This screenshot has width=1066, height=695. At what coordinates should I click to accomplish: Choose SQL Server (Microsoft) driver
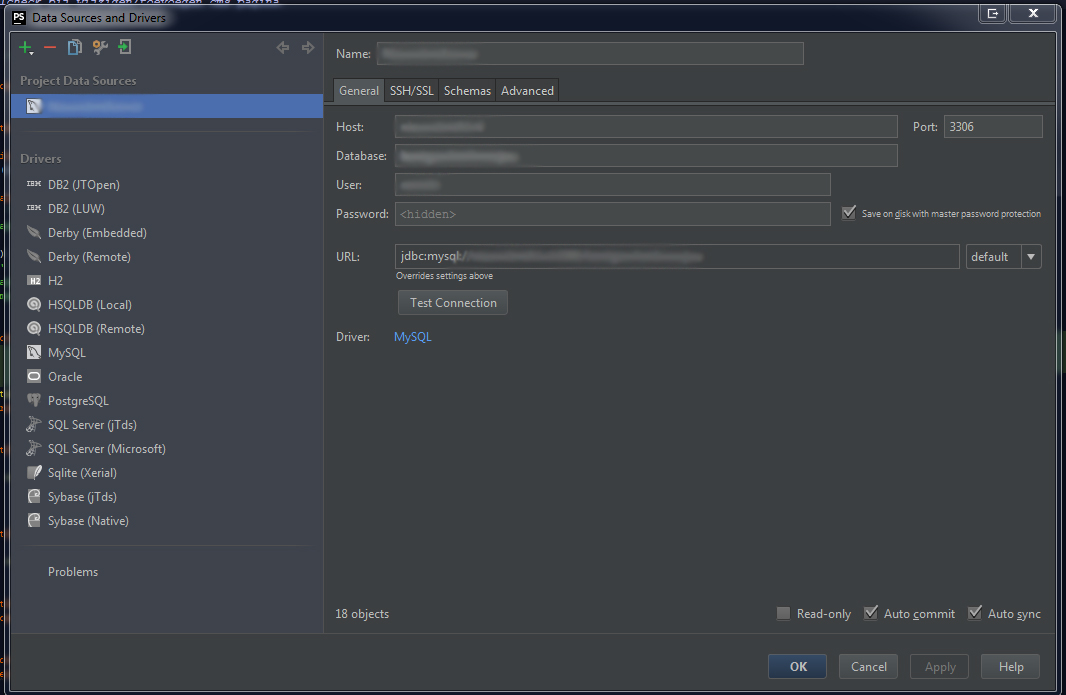pyautogui.click(x=107, y=449)
